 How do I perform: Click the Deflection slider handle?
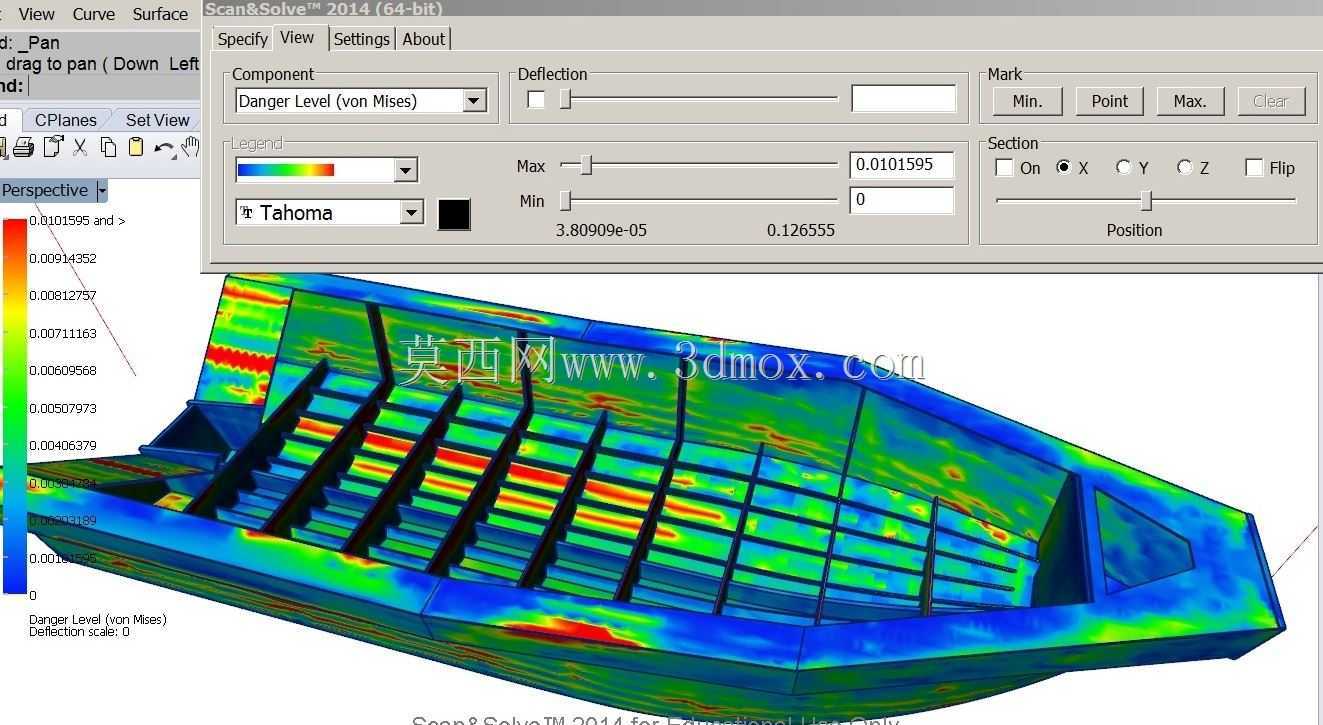pyautogui.click(x=565, y=98)
